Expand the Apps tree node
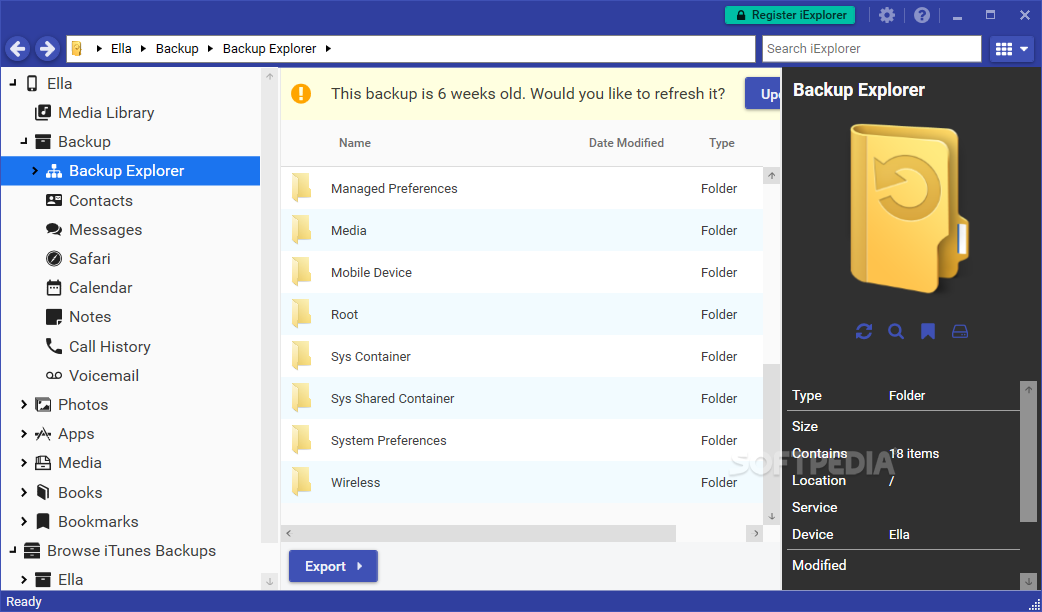This screenshot has width=1042, height=612. click(x=24, y=433)
